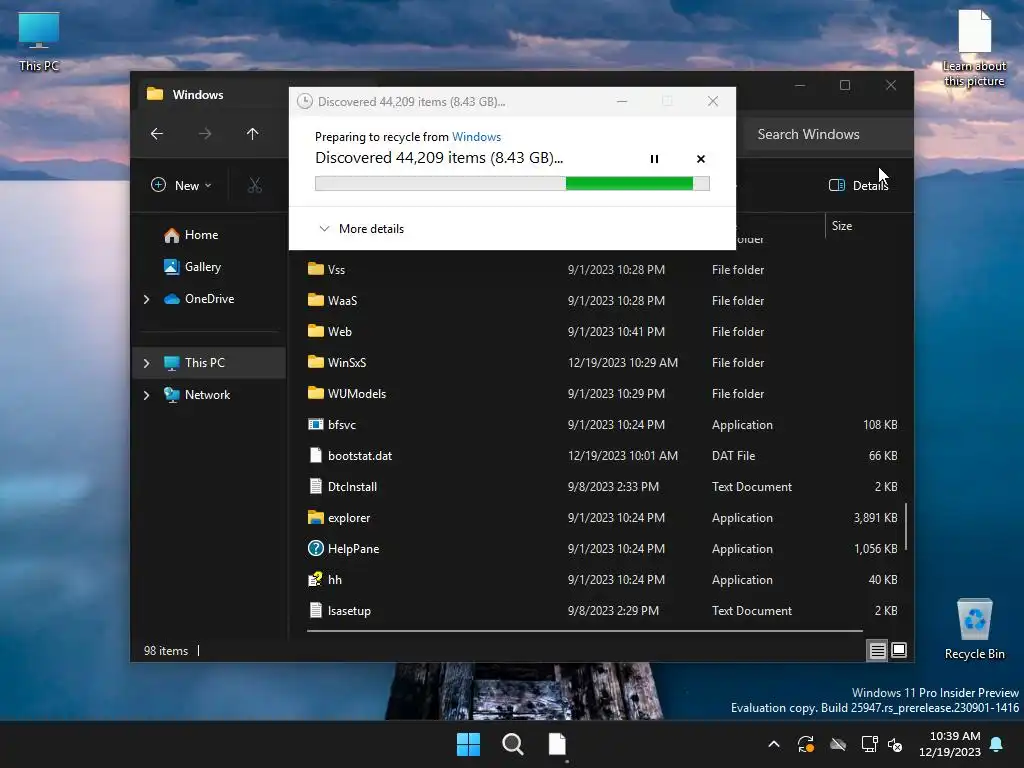Click WinSxS date 12/19/2023 10:29 AM
The height and width of the screenshot is (768, 1024).
(x=623, y=362)
